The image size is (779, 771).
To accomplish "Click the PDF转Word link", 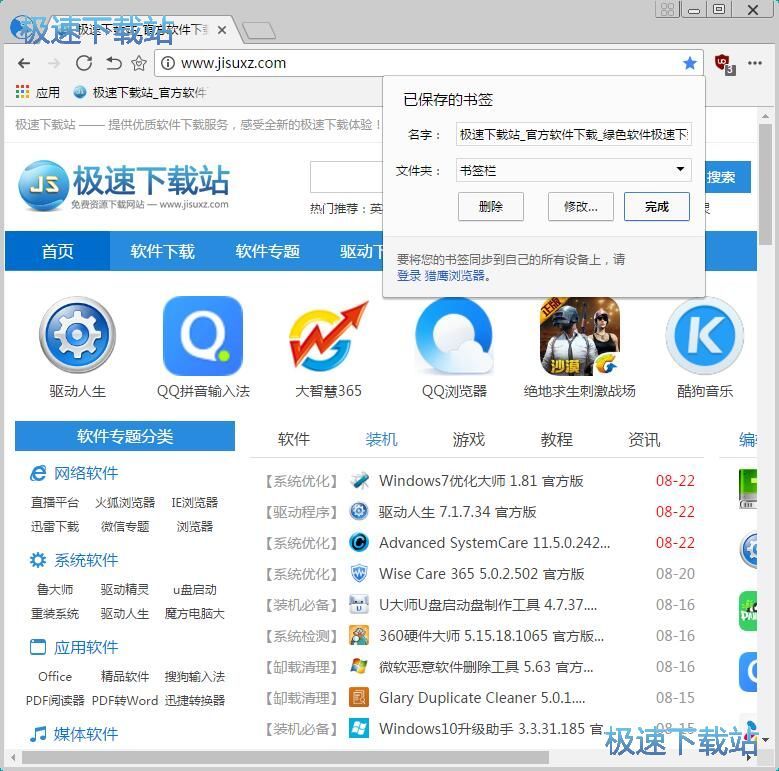I will point(125,700).
